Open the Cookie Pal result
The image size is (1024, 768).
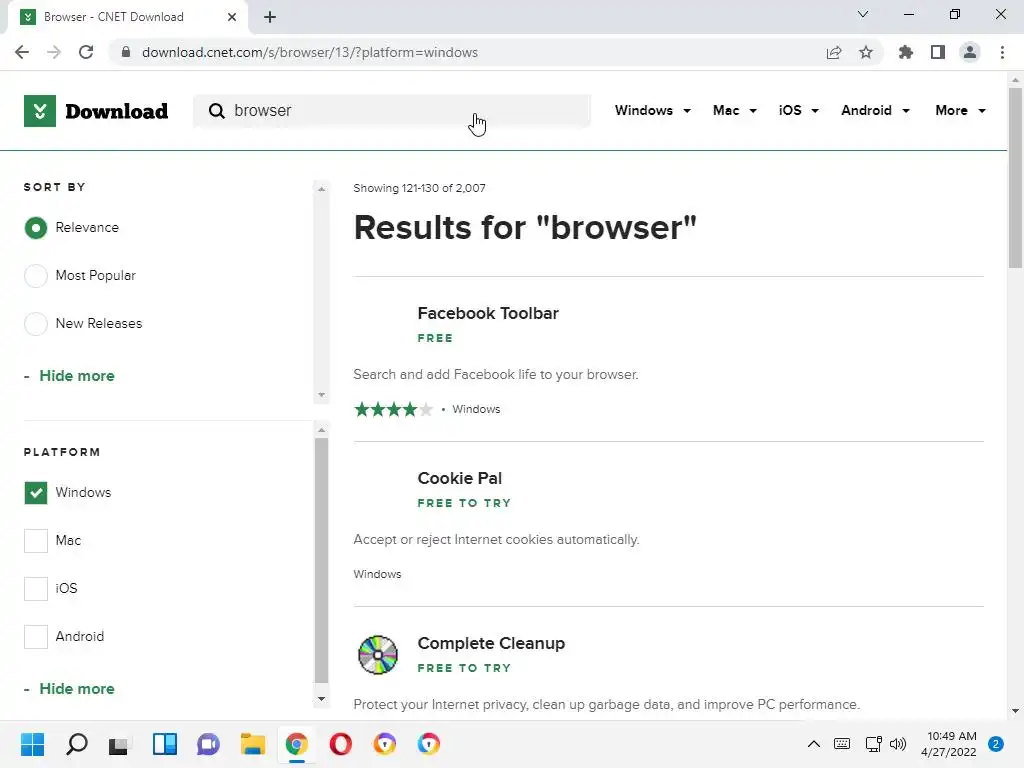460,479
